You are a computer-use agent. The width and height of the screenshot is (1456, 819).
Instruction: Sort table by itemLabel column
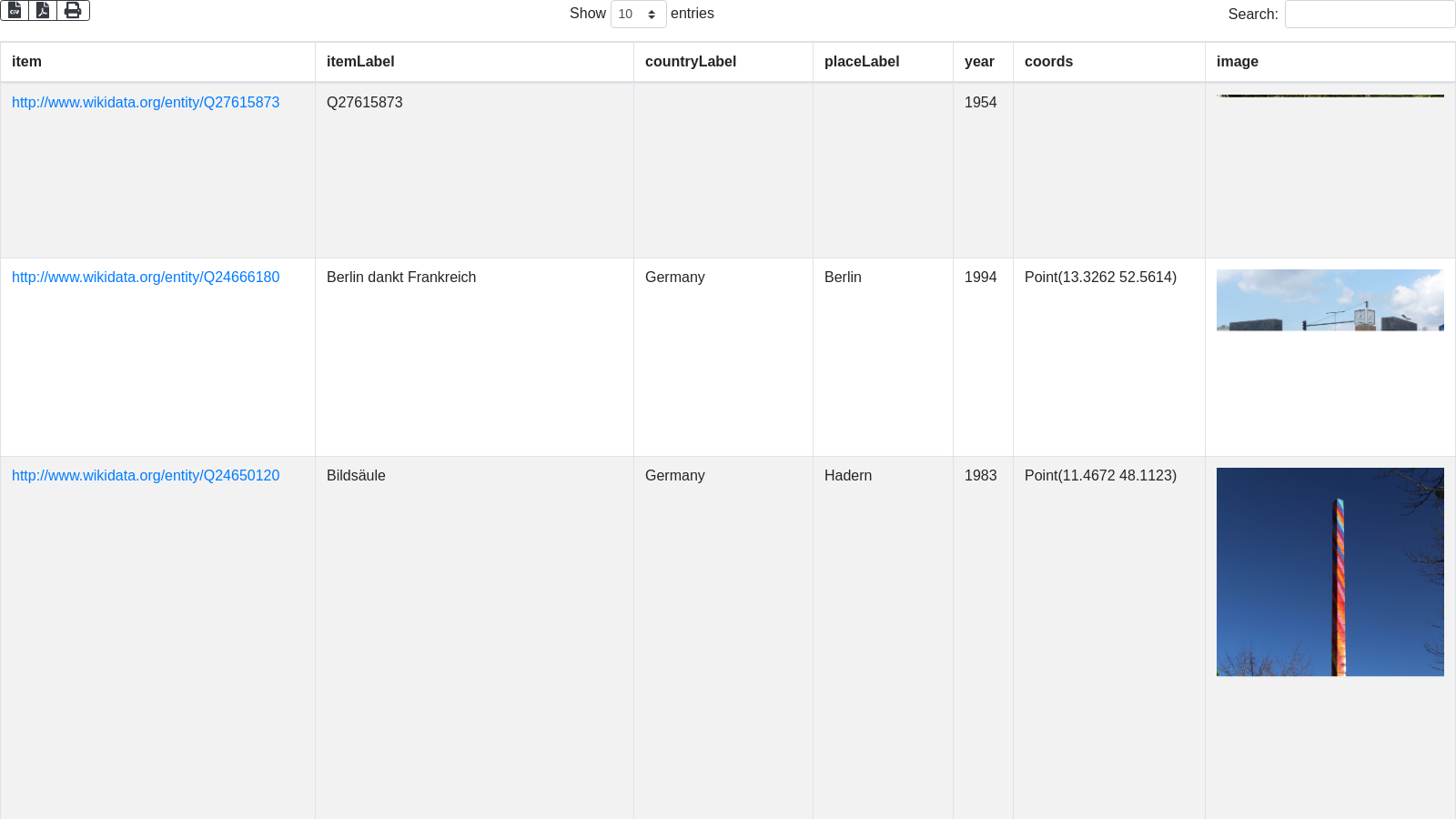click(x=360, y=62)
